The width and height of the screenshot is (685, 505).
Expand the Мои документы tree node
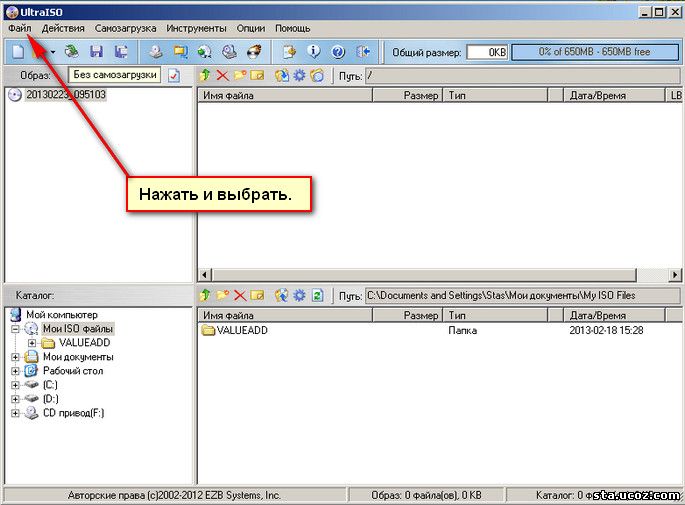tap(16, 357)
